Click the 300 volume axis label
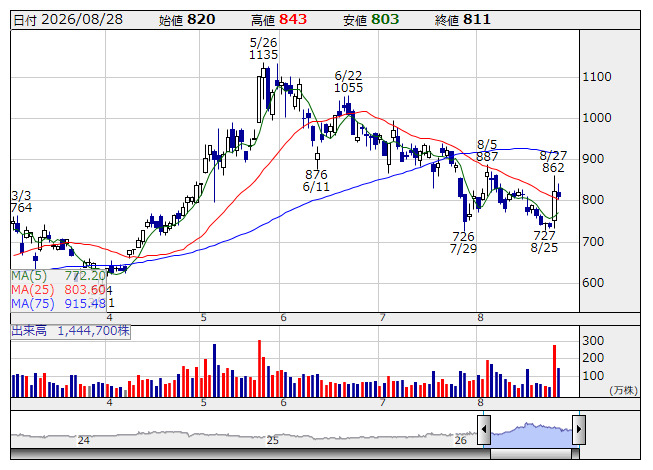Screen dimensions: 653x470 (x=593, y=341)
